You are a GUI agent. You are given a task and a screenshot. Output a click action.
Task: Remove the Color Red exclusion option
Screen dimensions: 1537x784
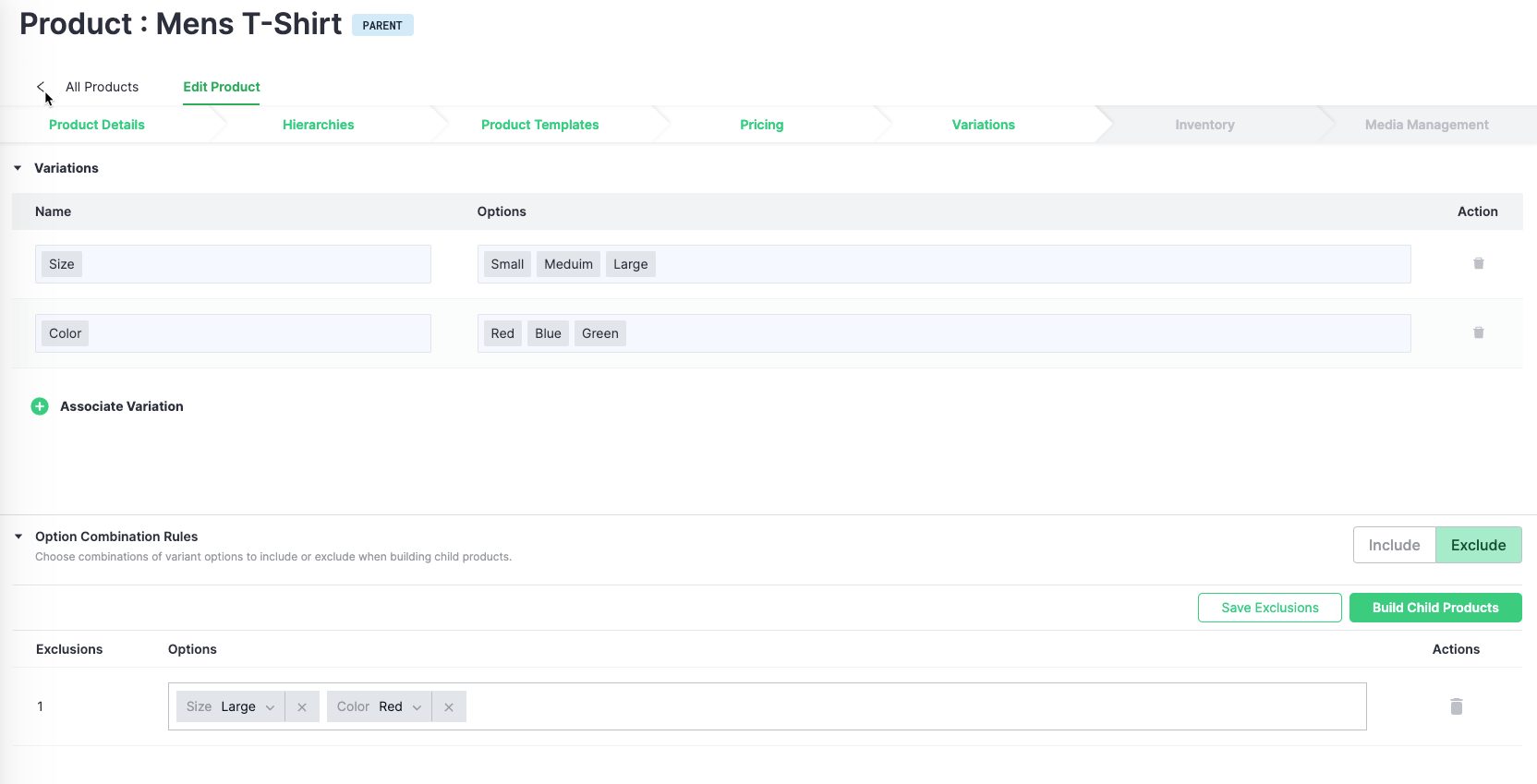[449, 707]
